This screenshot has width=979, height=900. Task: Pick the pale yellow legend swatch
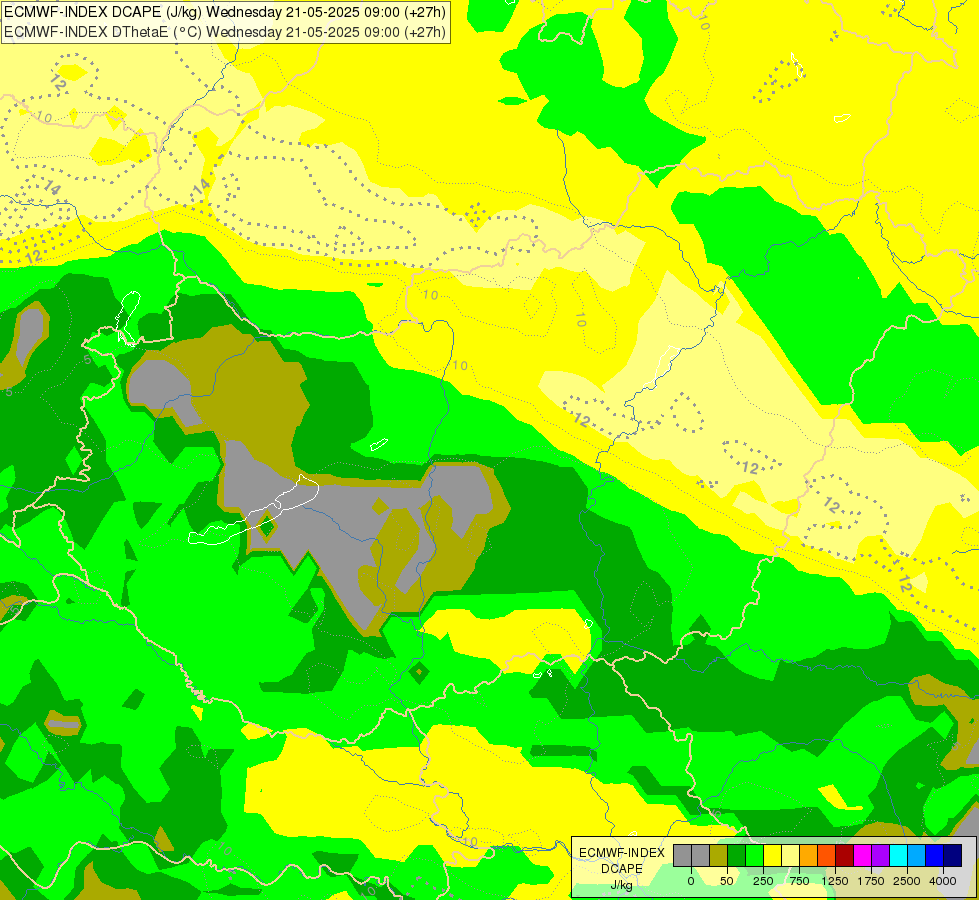(x=790, y=855)
